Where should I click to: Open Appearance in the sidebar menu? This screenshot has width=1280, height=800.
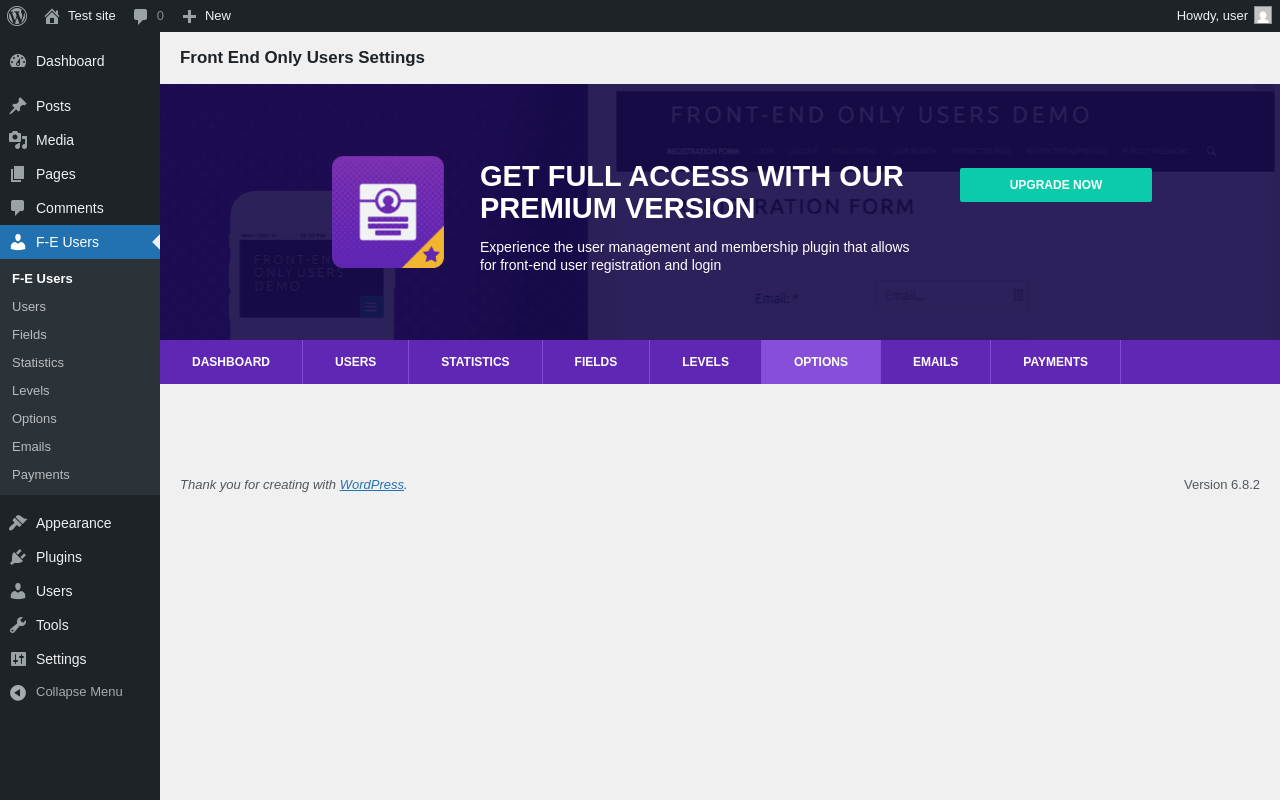80,523
